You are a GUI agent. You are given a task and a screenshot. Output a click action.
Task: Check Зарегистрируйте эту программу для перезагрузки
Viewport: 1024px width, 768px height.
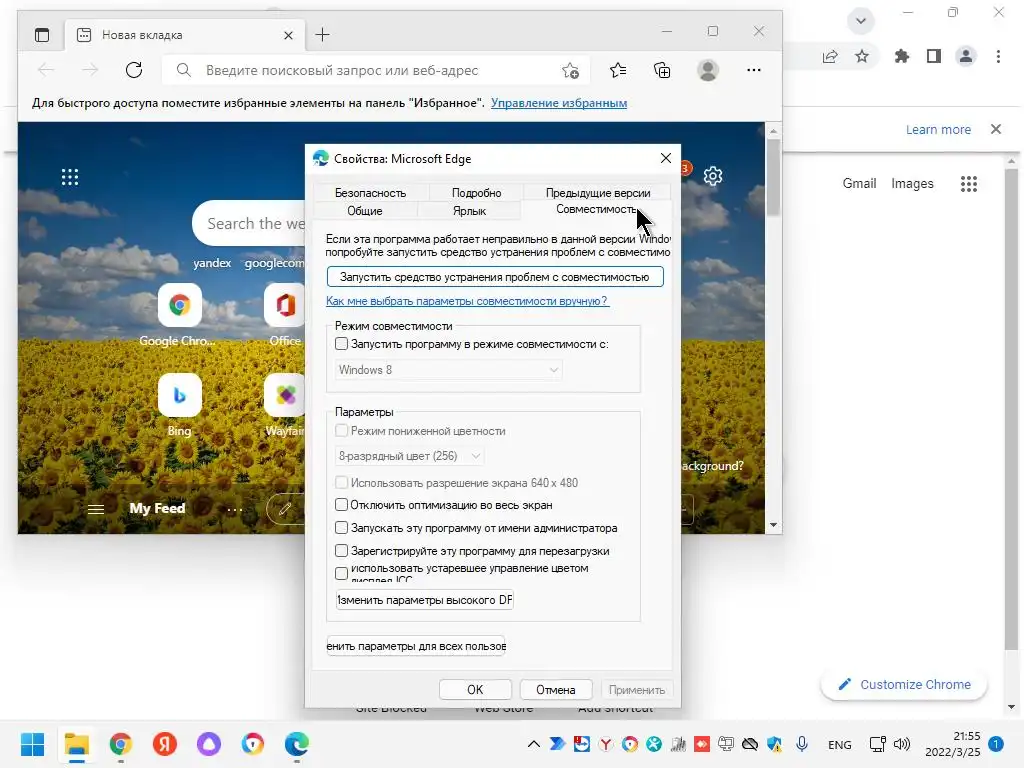click(x=342, y=551)
